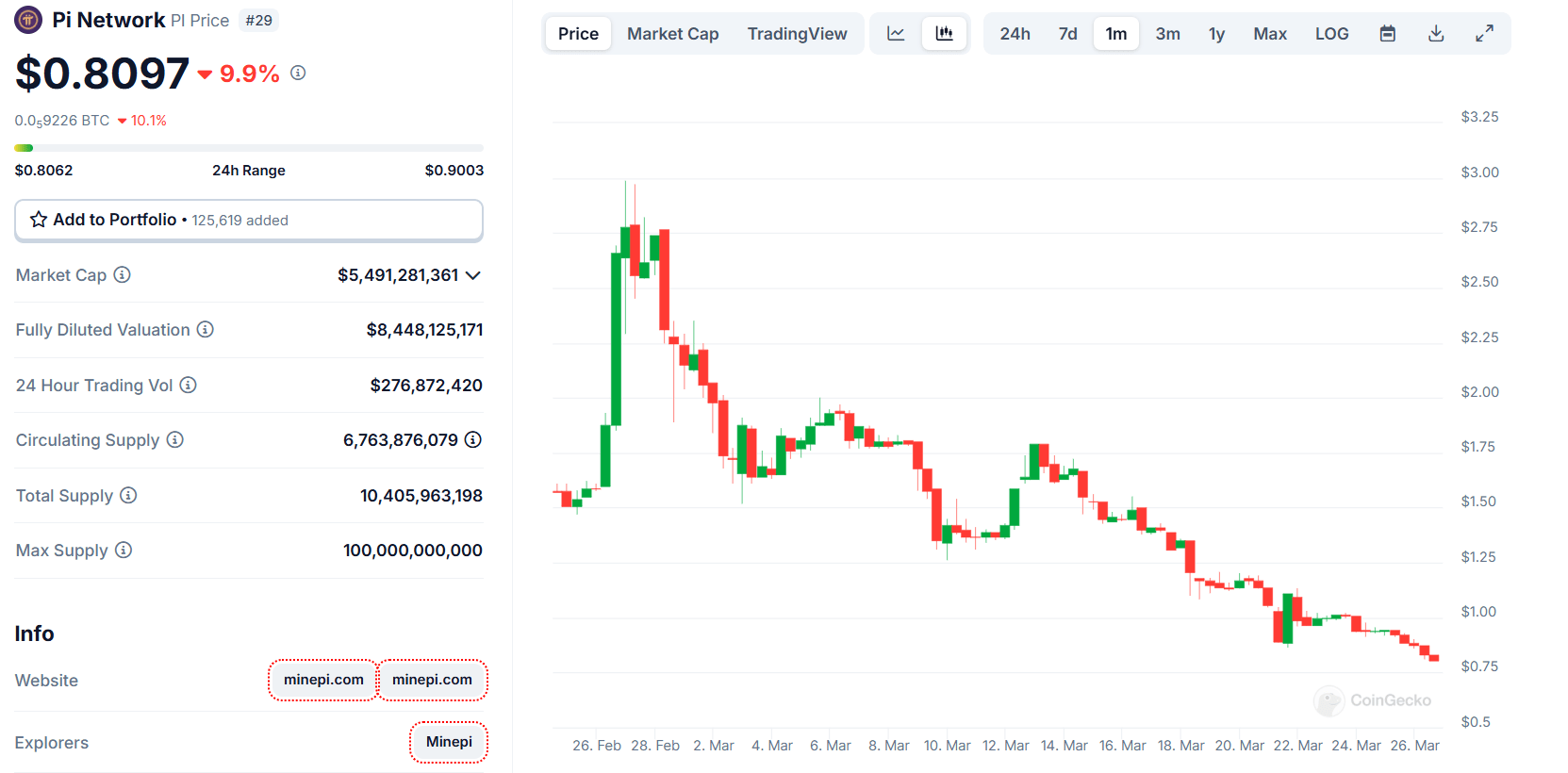Switch to line chart view
Image resolution: width=1568 pixels, height=773 pixels.
[x=896, y=34]
